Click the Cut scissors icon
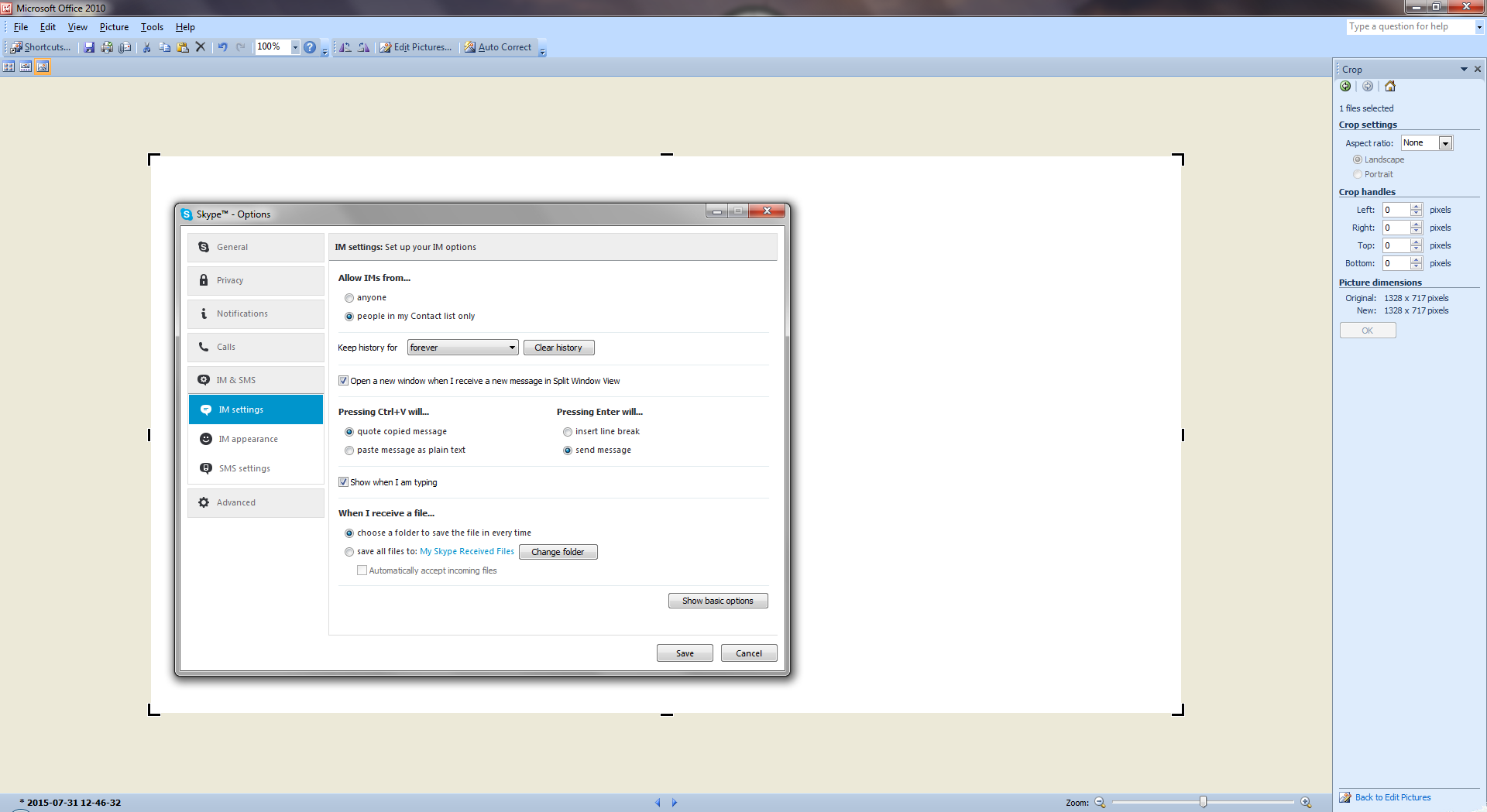Viewport: 1487px width, 812px height. tap(146, 47)
